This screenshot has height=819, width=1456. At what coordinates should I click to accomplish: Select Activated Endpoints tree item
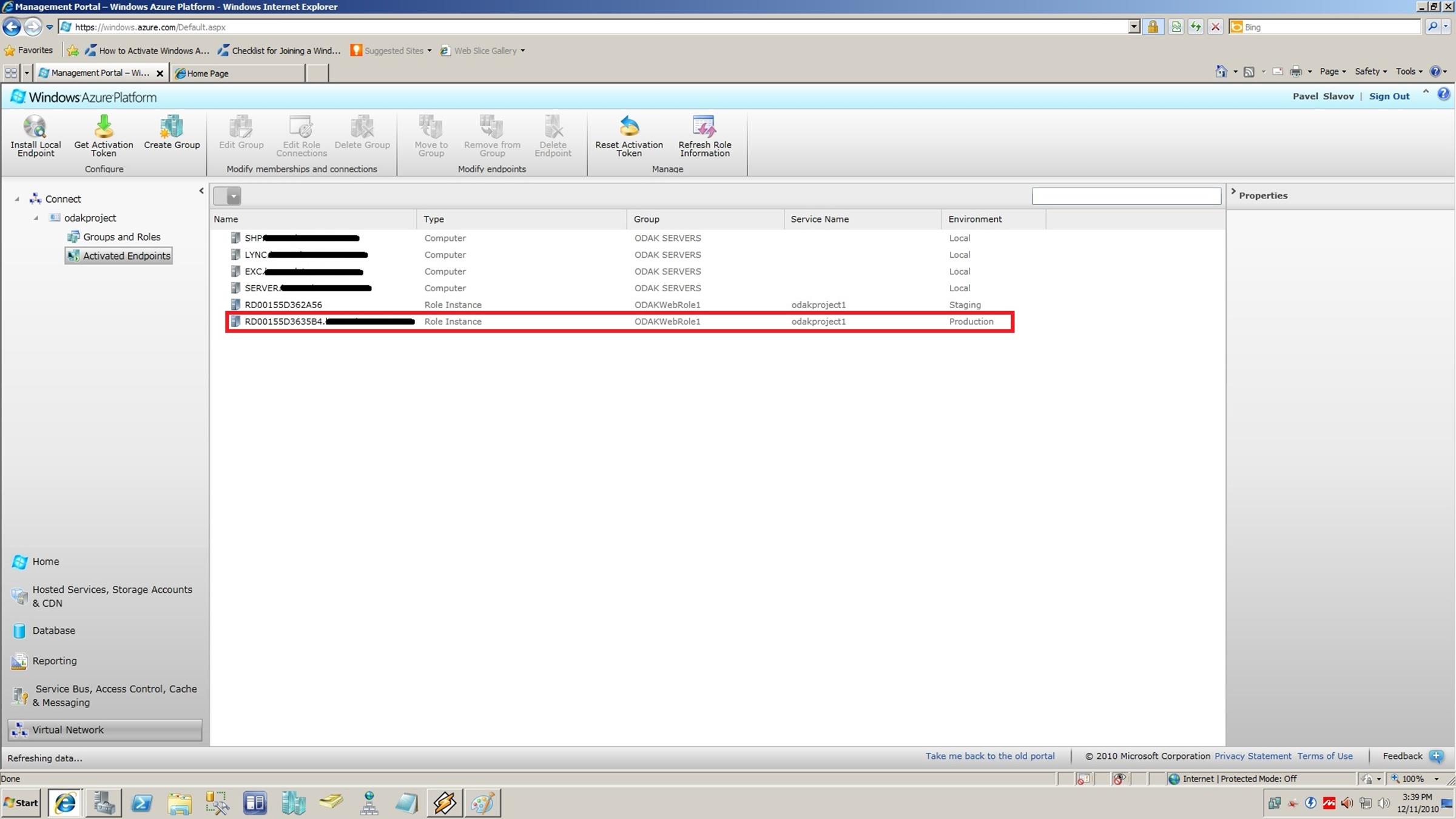point(119,256)
